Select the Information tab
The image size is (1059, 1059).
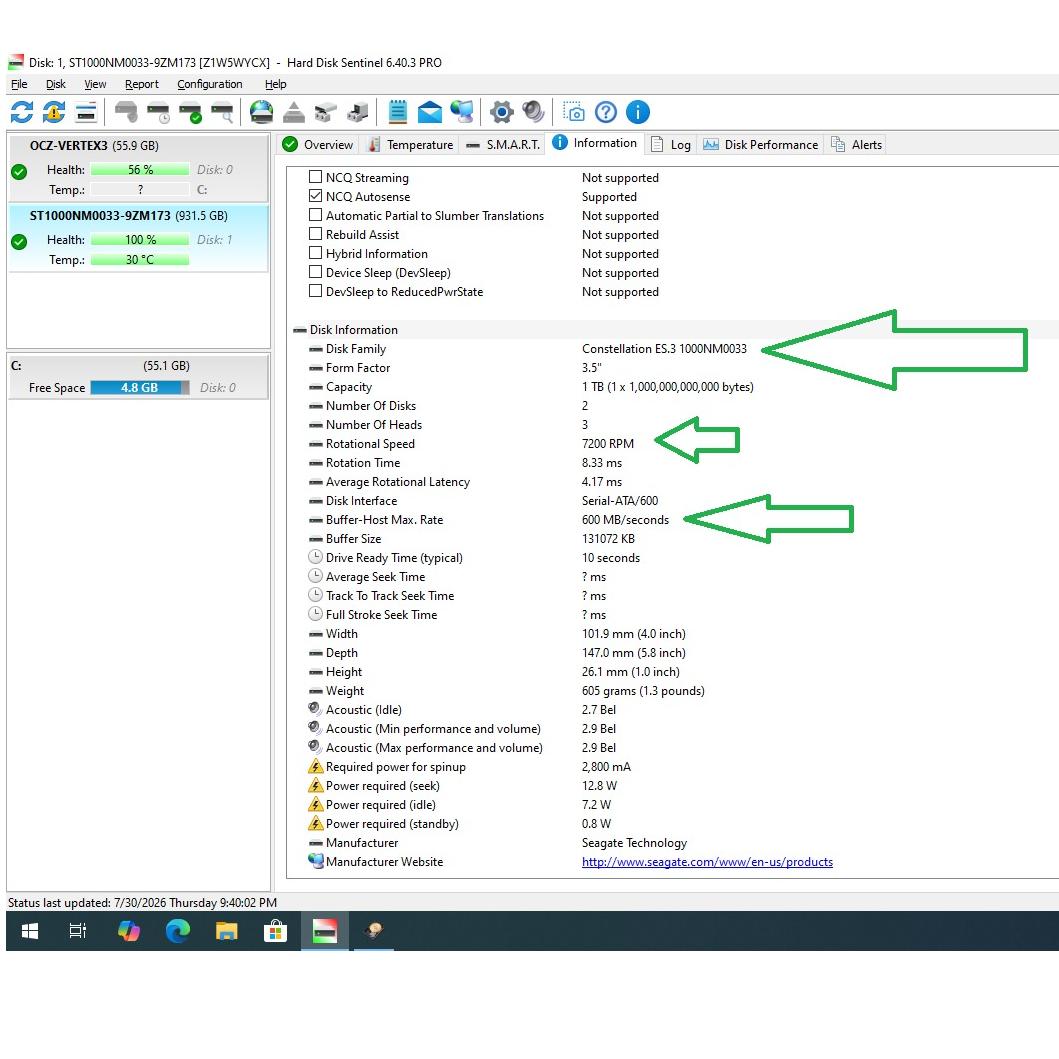pos(594,143)
